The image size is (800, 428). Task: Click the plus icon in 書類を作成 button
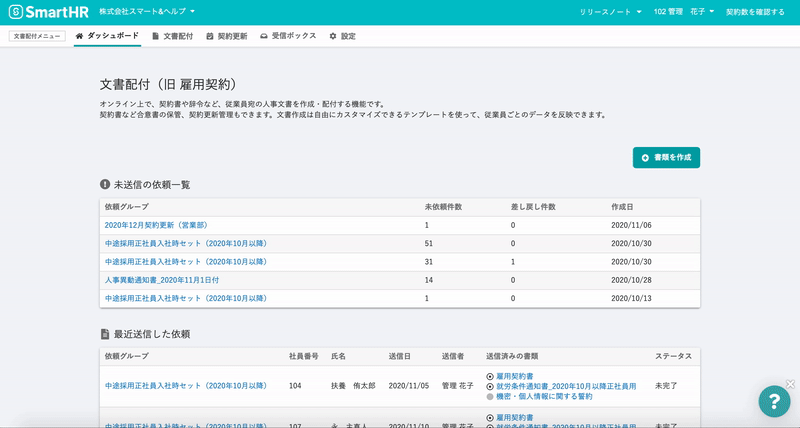645,158
